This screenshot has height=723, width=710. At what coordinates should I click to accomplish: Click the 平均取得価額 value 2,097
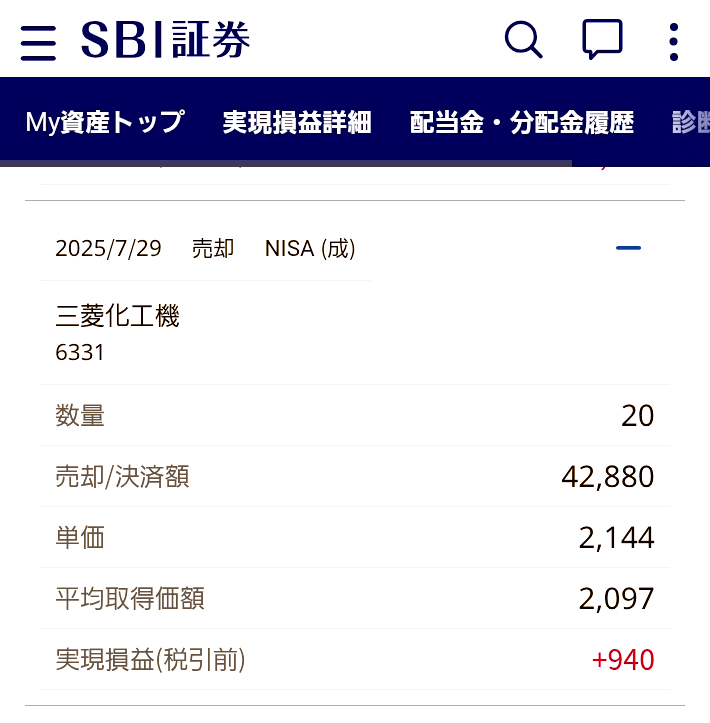616,599
